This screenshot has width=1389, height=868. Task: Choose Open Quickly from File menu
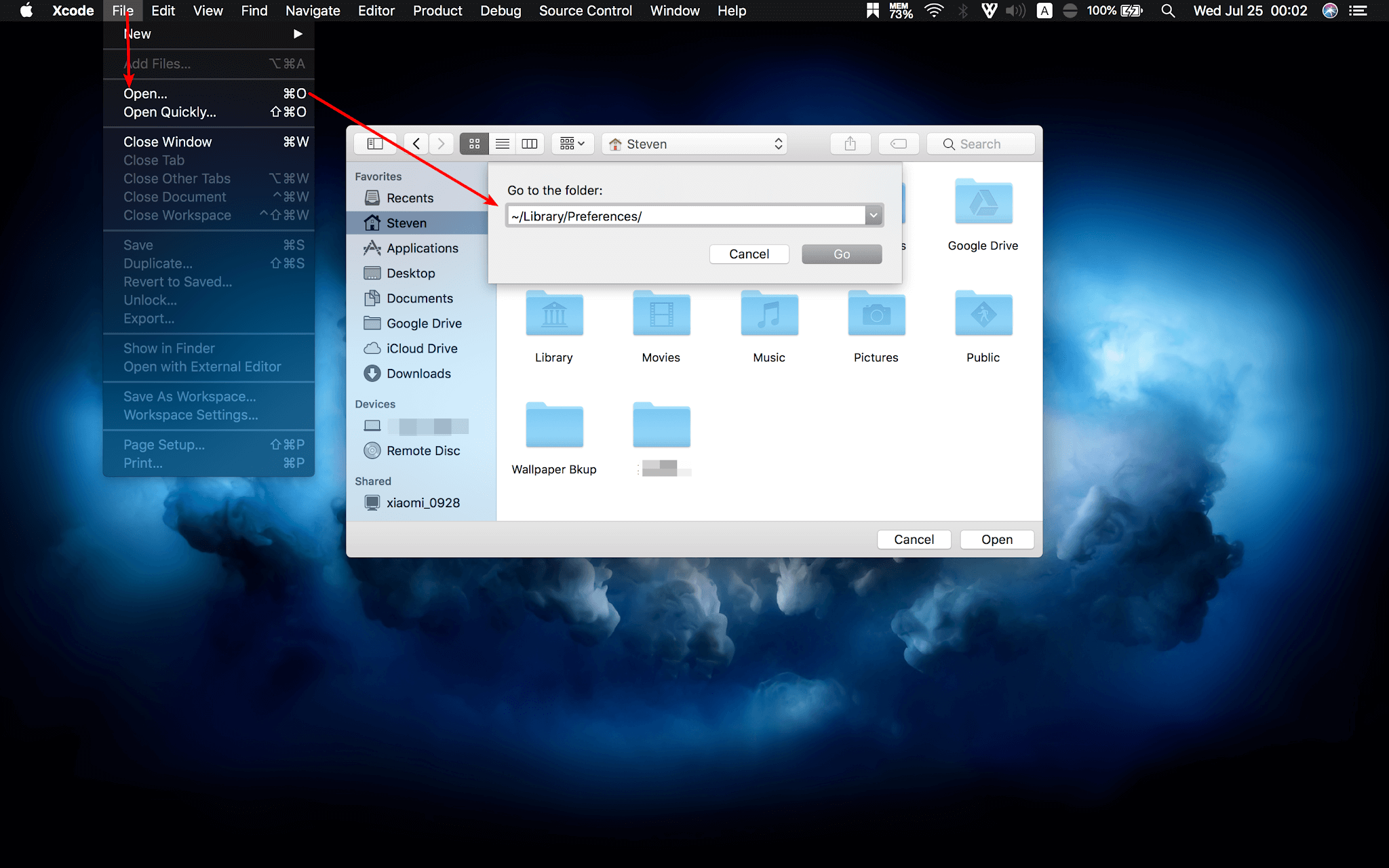tap(170, 112)
